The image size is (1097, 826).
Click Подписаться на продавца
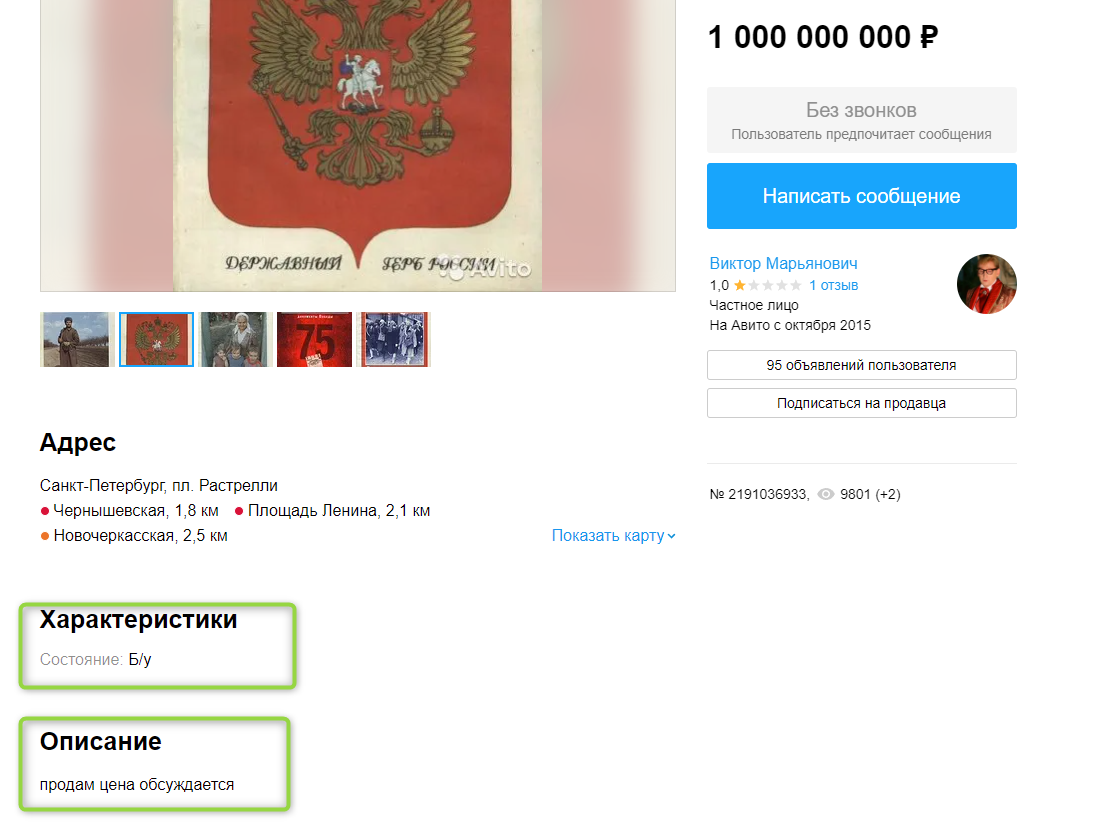(861, 404)
